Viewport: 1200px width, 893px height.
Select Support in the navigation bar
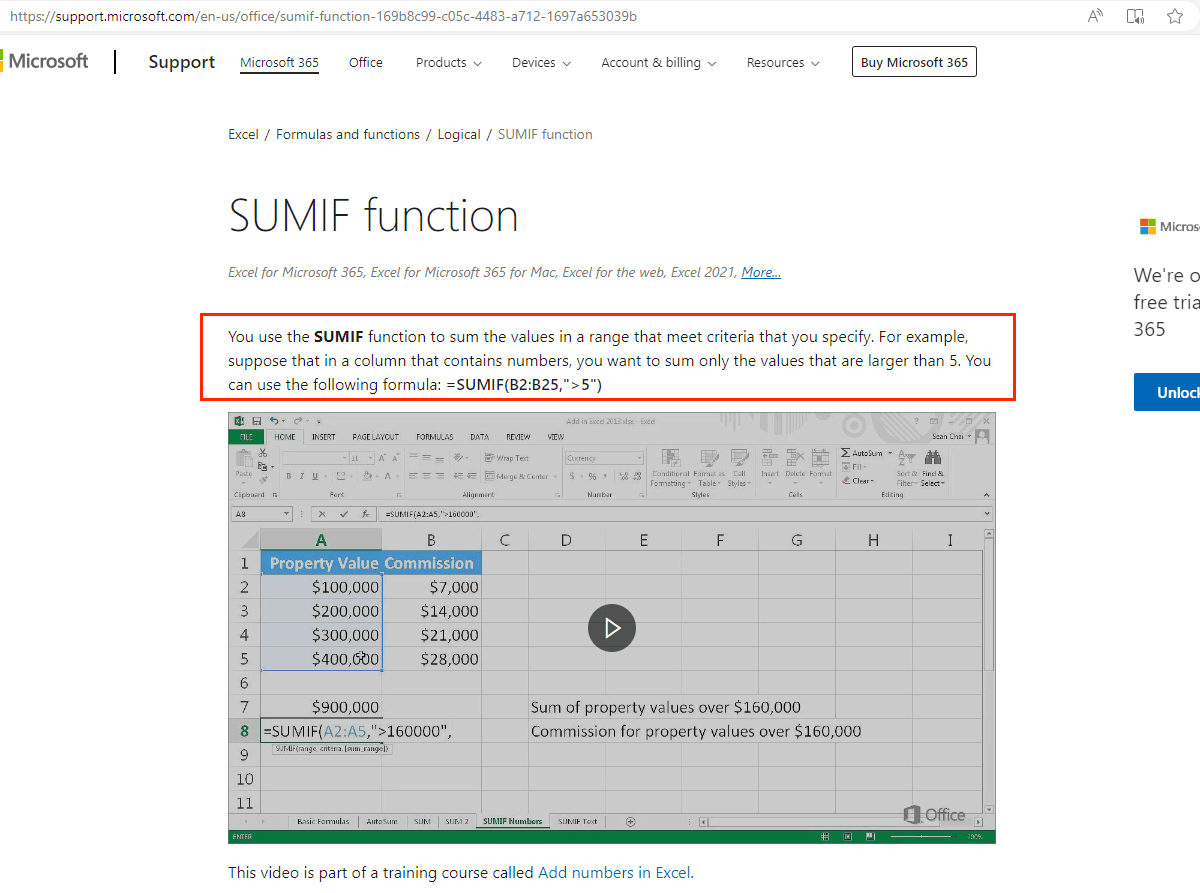pos(181,62)
